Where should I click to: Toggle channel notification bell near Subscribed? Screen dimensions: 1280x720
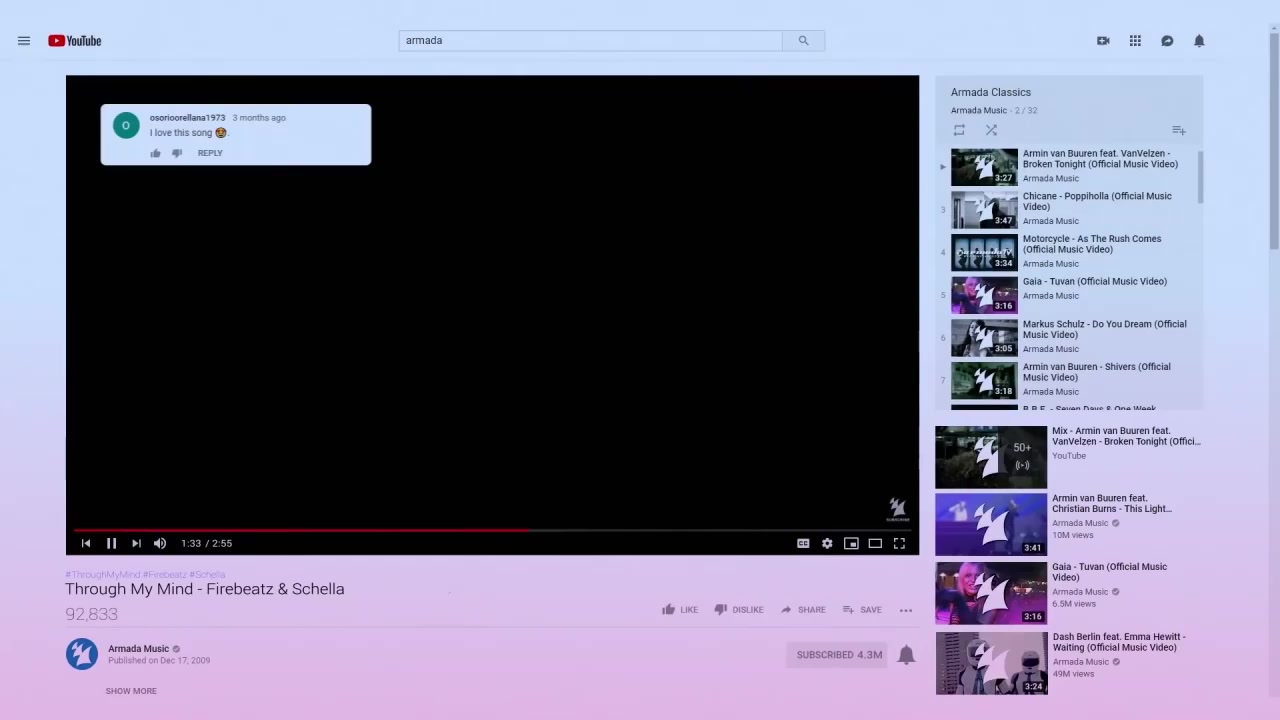click(x=906, y=655)
